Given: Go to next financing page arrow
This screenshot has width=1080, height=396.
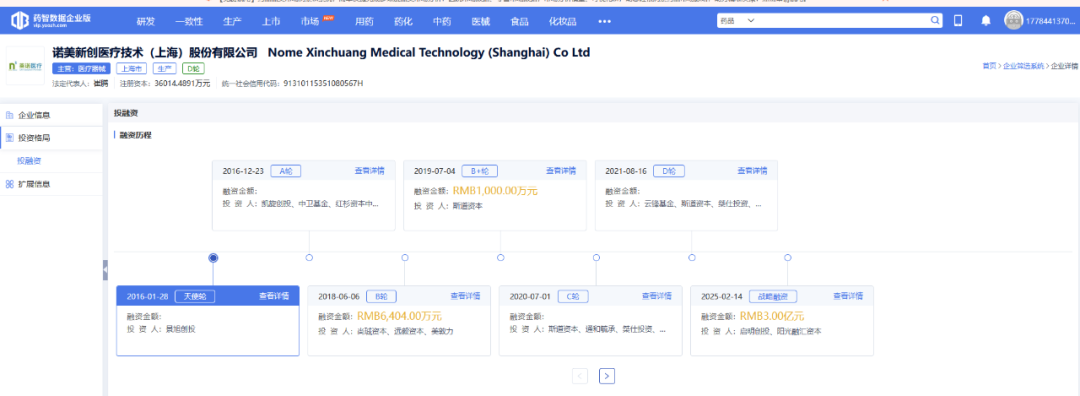Looking at the screenshot, I should pos(607,376).
